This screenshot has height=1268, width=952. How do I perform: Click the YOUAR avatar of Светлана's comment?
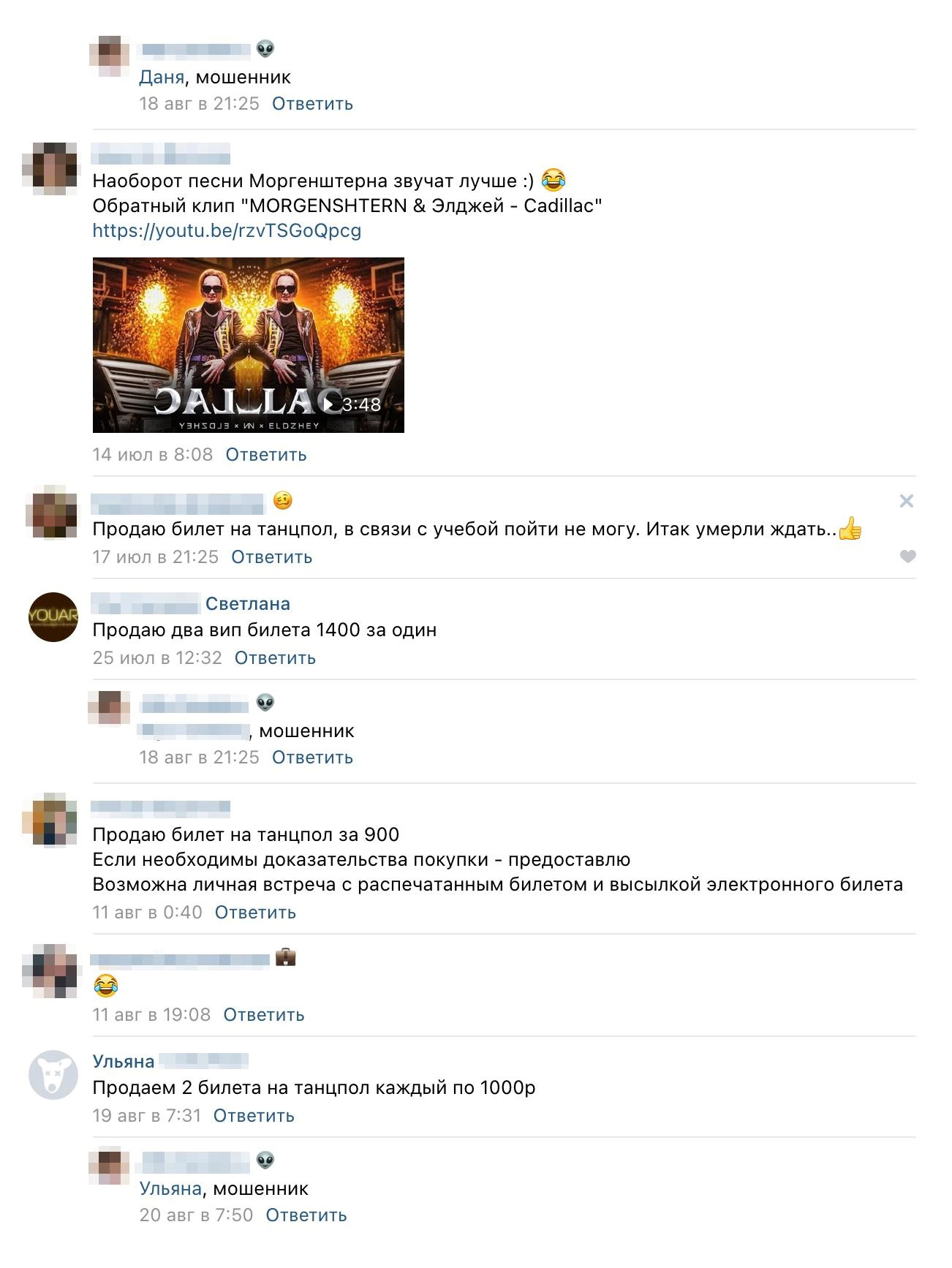pyautogui.click(x=53, y=617)
